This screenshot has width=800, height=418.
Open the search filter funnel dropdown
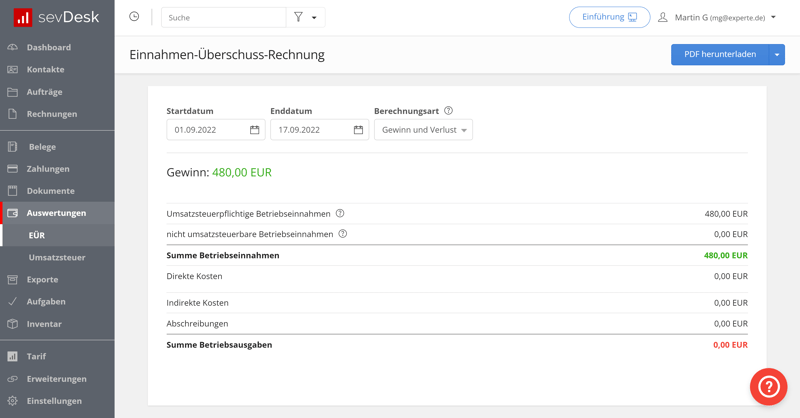pyautogui.click(x=305, y=17)
